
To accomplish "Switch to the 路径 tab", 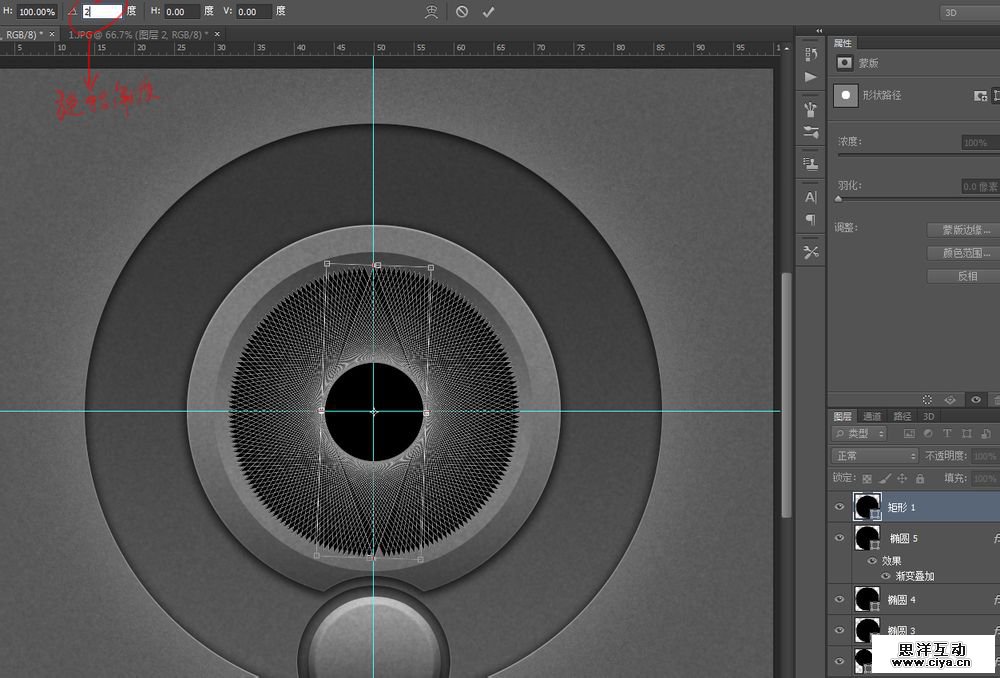I will pos(901,416).
